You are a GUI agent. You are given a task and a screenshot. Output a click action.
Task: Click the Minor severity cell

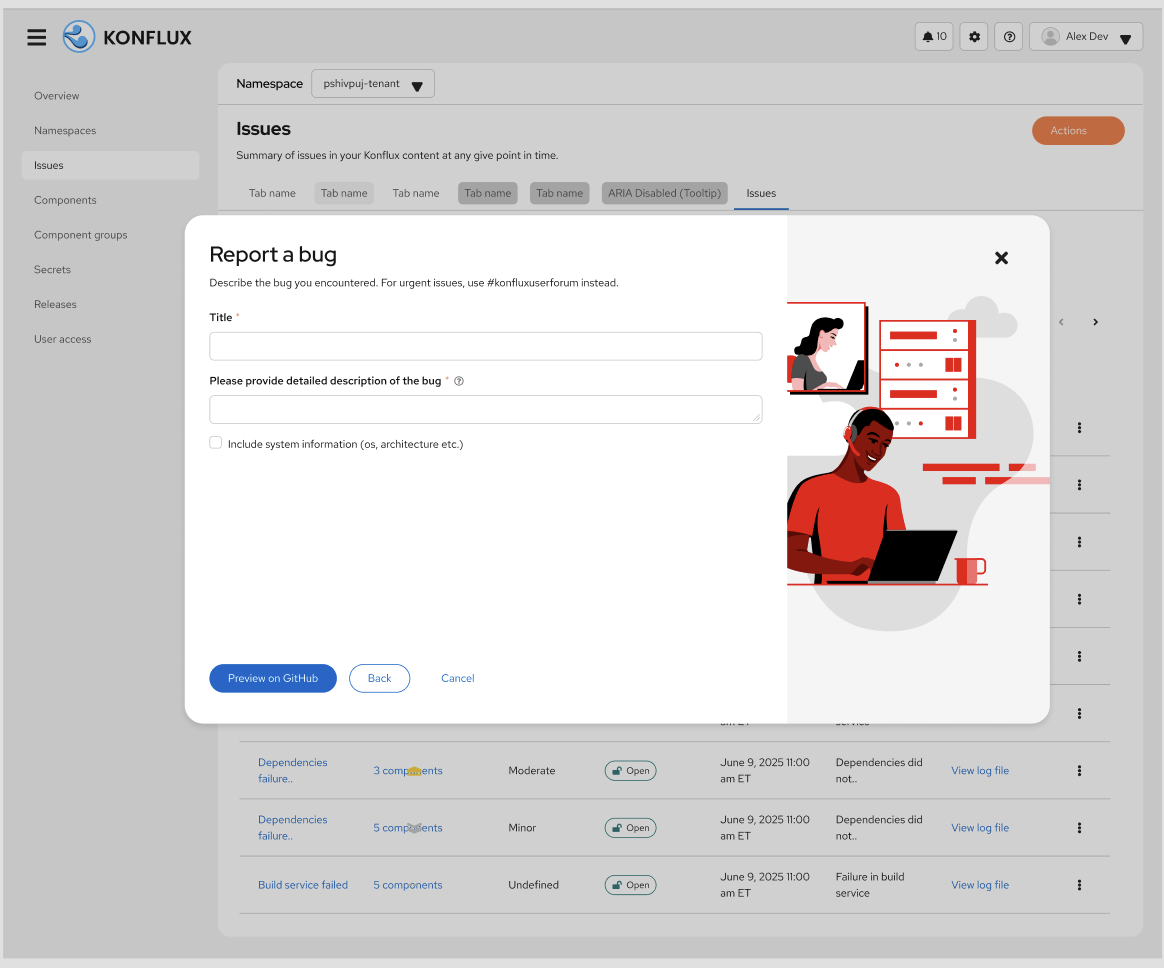[522, 828]
